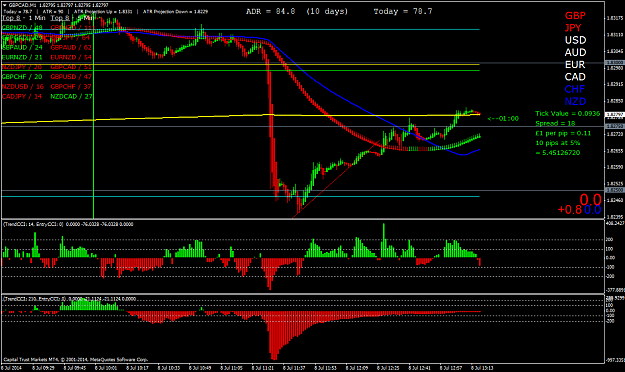Select the red 'NZDJPY / 20' entry
This screenshot has height=372, width=625.
pyautogui.click(x=22, y=67)
